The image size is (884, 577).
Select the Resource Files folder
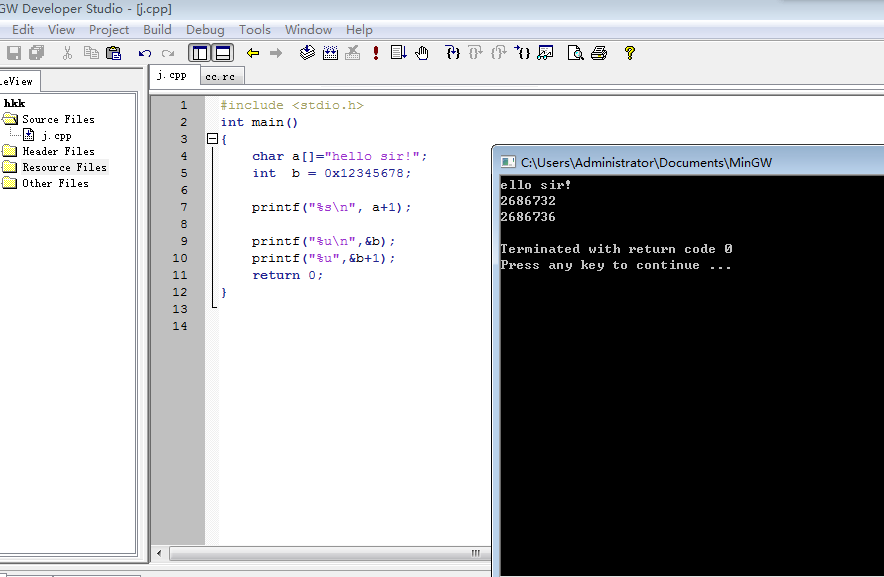click(64, 167)
